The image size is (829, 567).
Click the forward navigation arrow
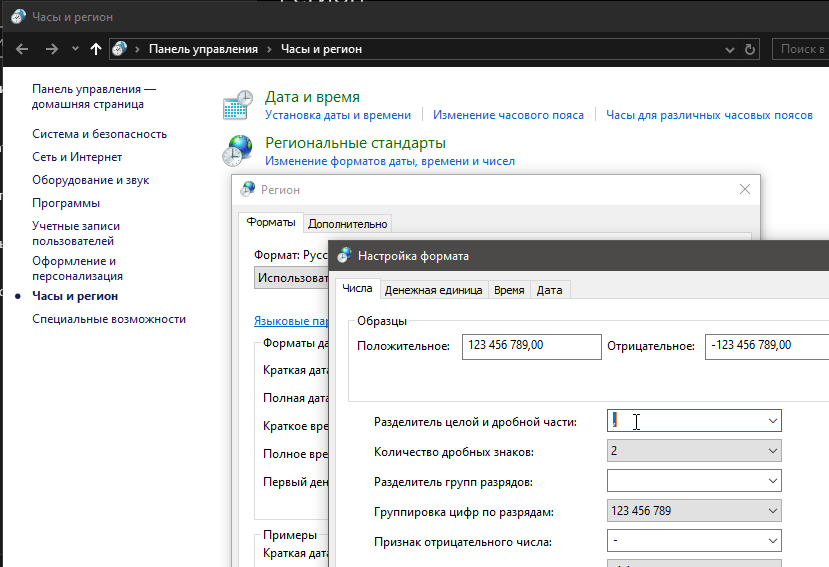[52, 49]
